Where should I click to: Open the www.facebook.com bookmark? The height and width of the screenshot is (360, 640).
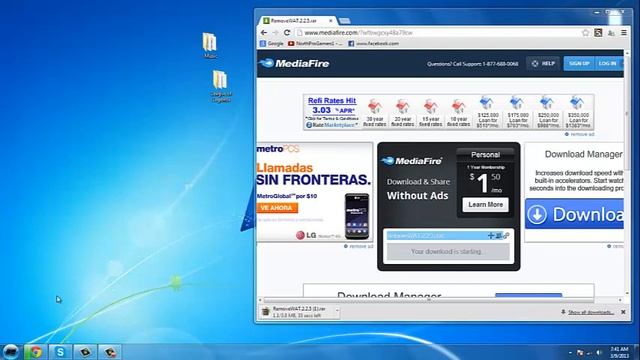pyautogui.click(x=373, y=43)
